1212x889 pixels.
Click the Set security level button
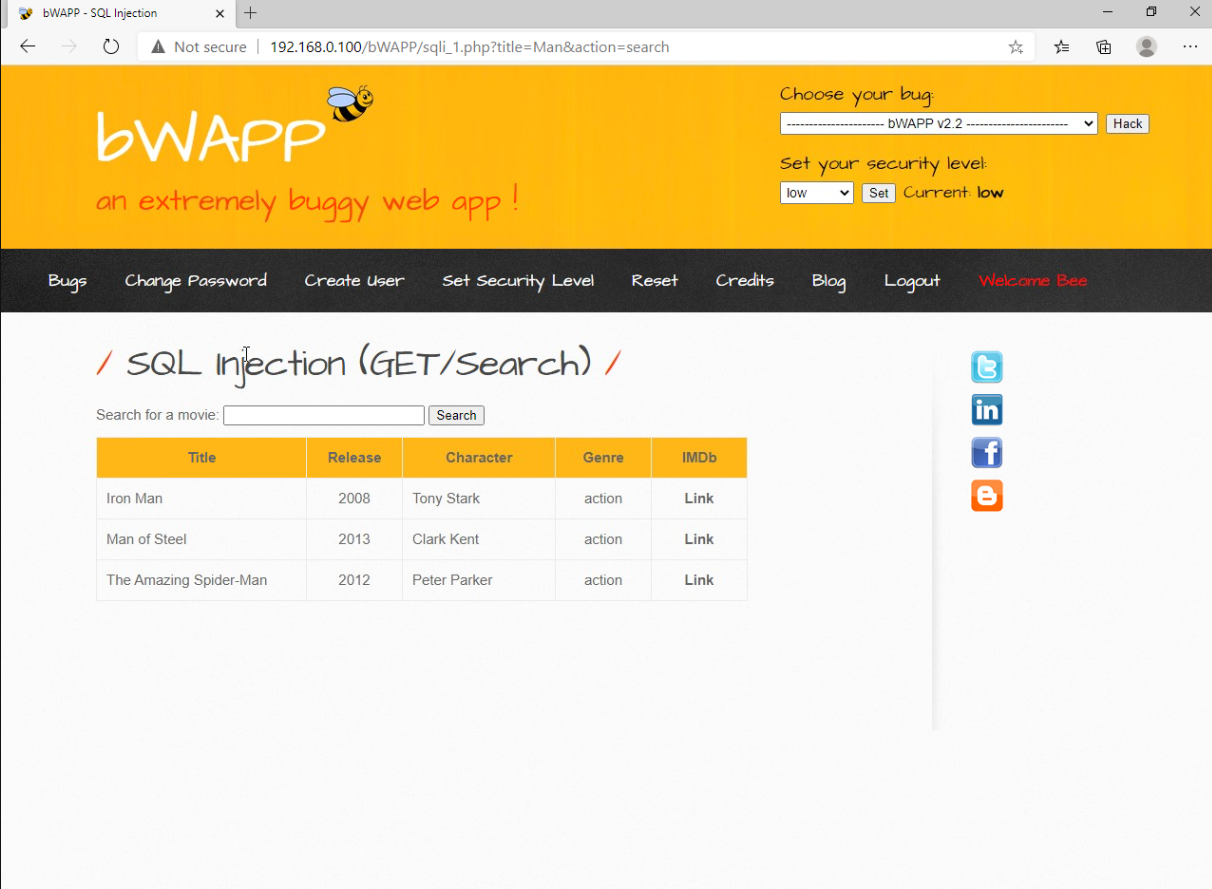(x=878, y=193)
